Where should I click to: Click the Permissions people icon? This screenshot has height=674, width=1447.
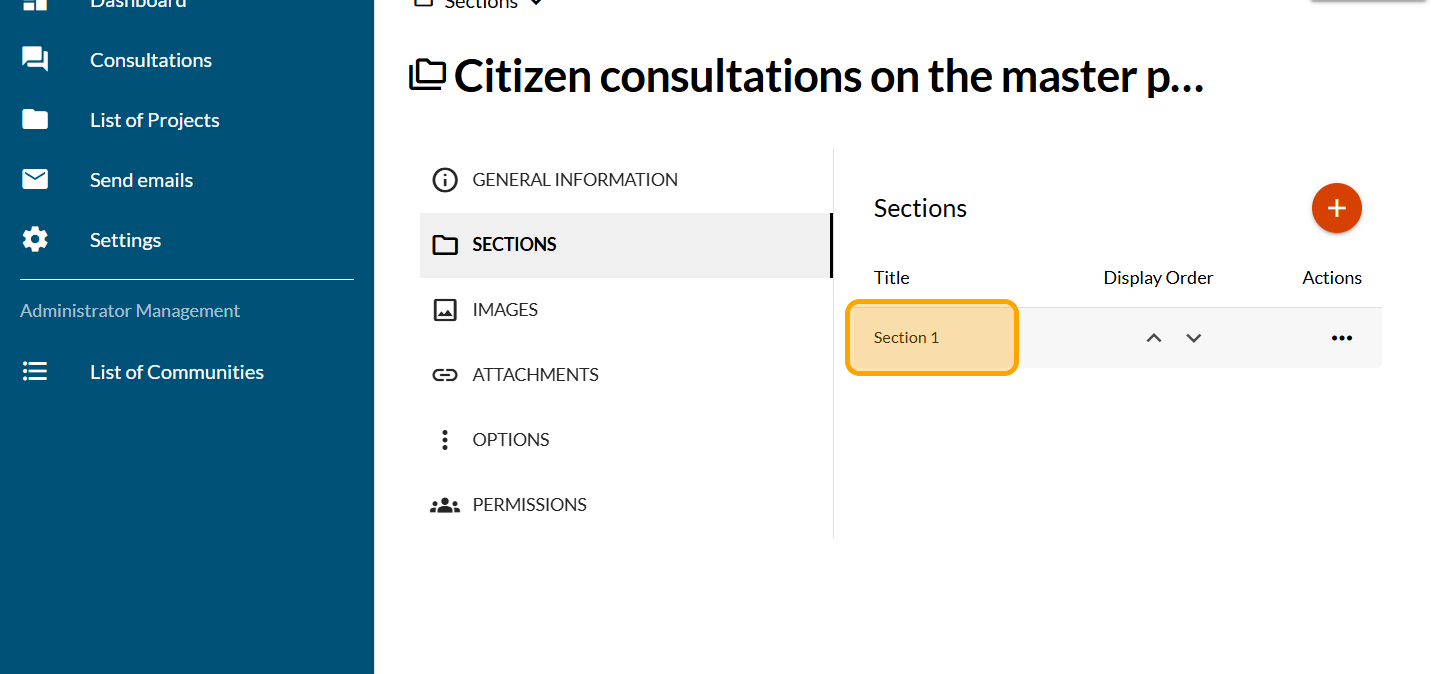point(444,505)
